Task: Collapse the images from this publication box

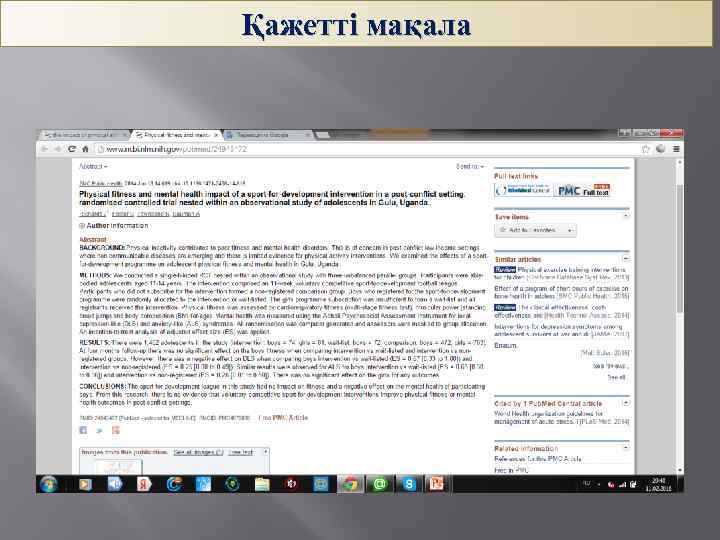Action: tap(265, 452)
